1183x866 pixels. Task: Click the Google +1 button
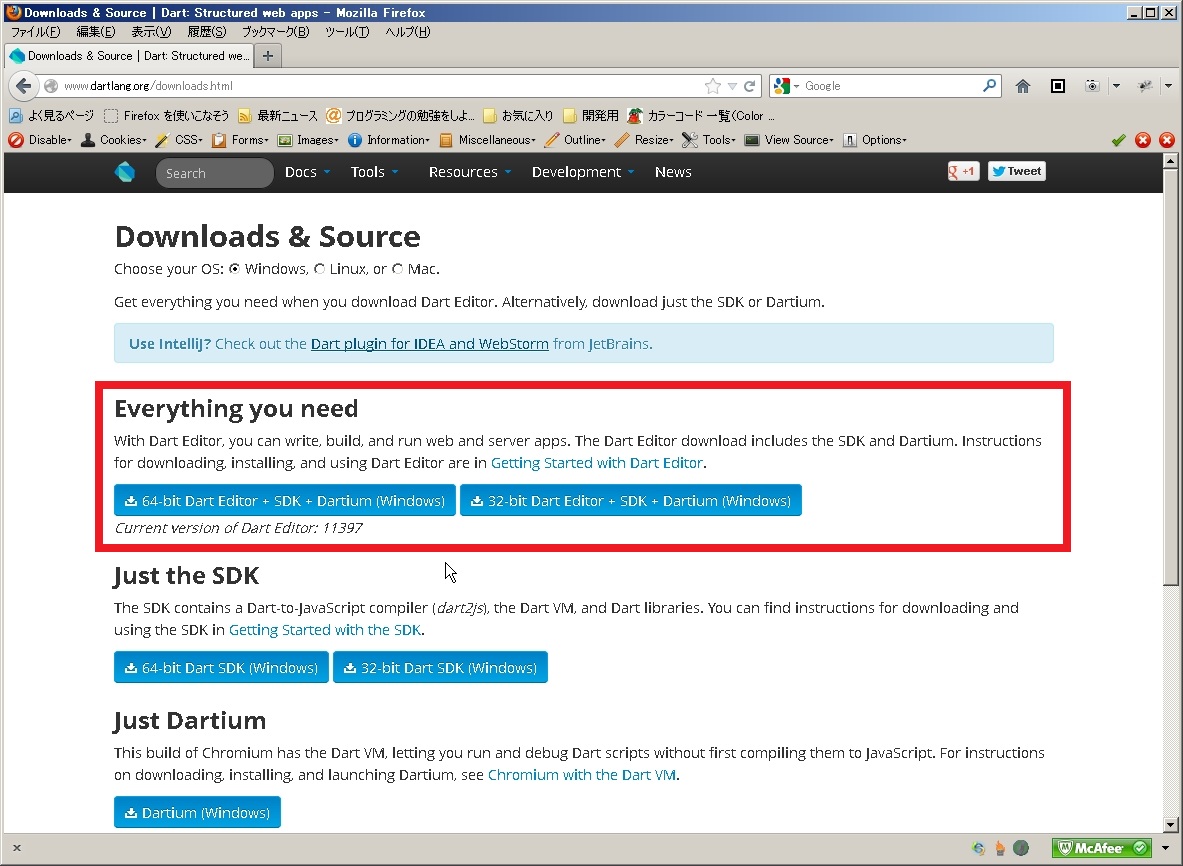(963, 171)
